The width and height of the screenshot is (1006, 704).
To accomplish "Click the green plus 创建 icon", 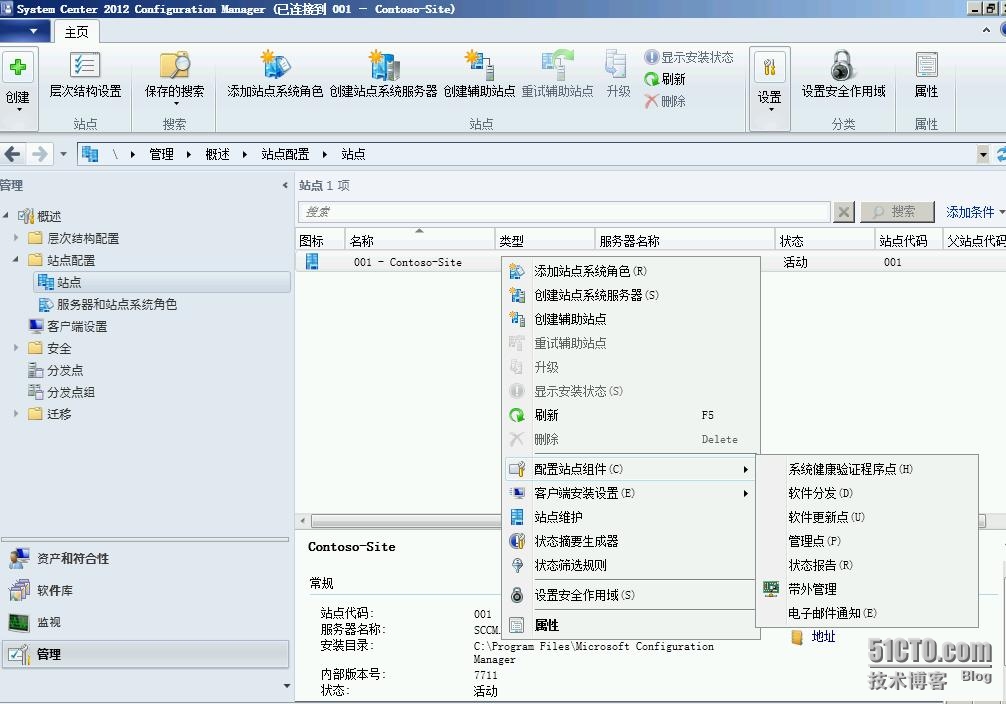I will tap(18, 67).
